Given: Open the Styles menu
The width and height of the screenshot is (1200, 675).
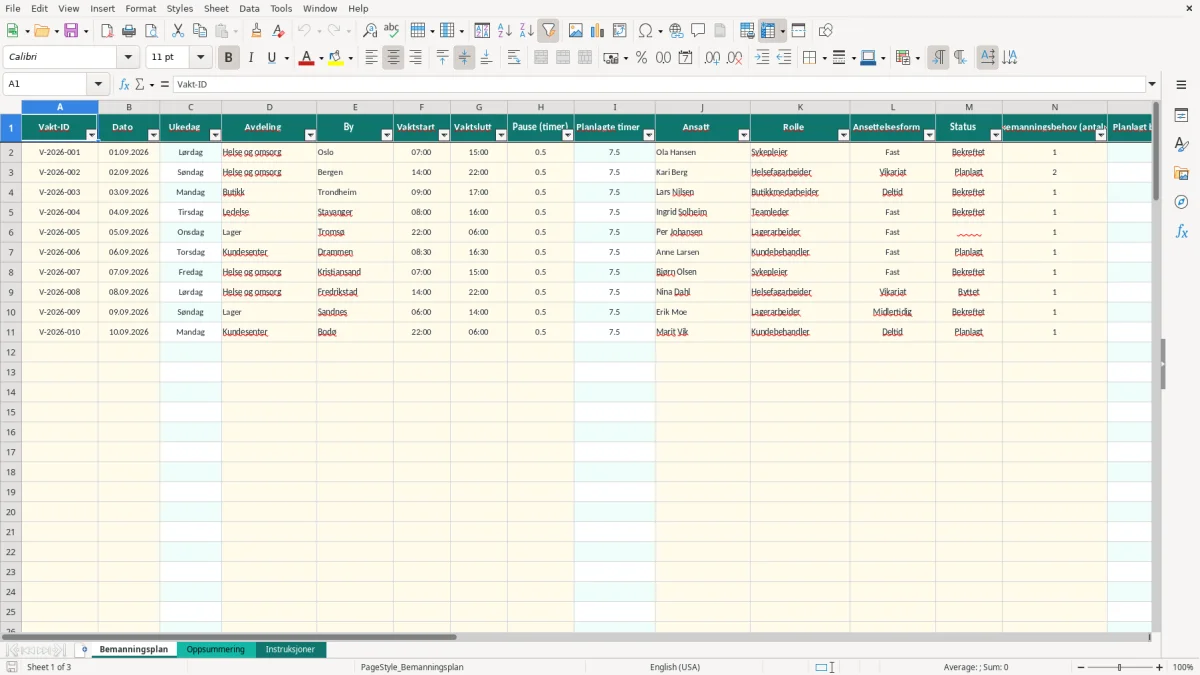Looking at the screenshot, I should (180, 8).
